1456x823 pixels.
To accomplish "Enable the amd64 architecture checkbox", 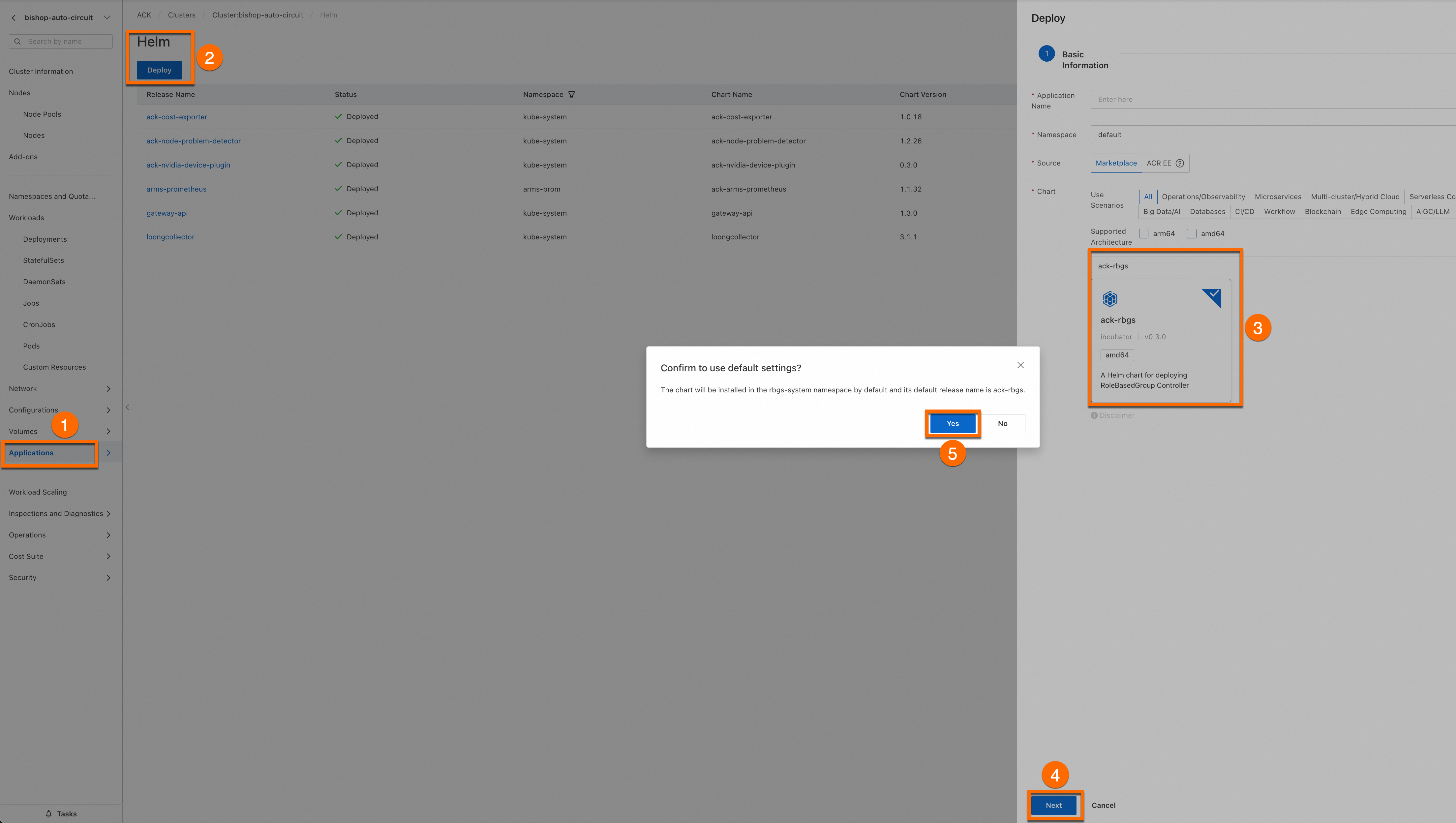I will (1192, 233).
